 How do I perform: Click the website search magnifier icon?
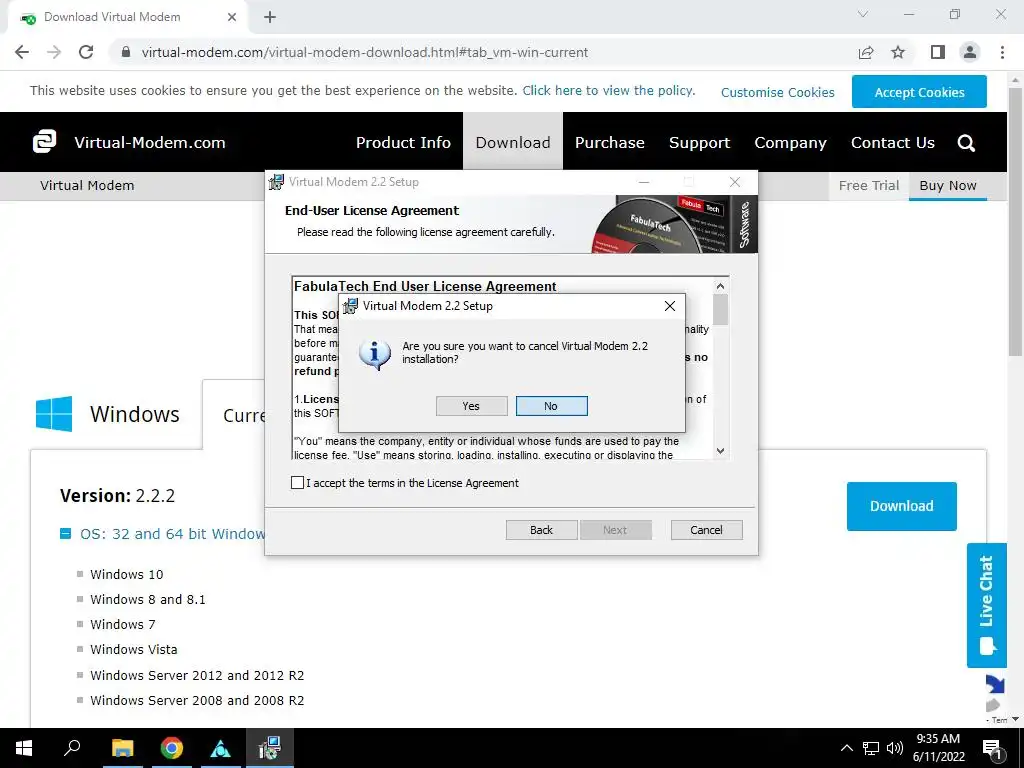click(x=966, y=143)
